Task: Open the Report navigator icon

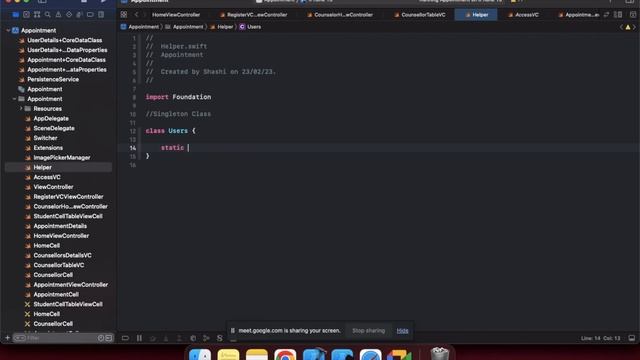Action: (x=101, y=15)
